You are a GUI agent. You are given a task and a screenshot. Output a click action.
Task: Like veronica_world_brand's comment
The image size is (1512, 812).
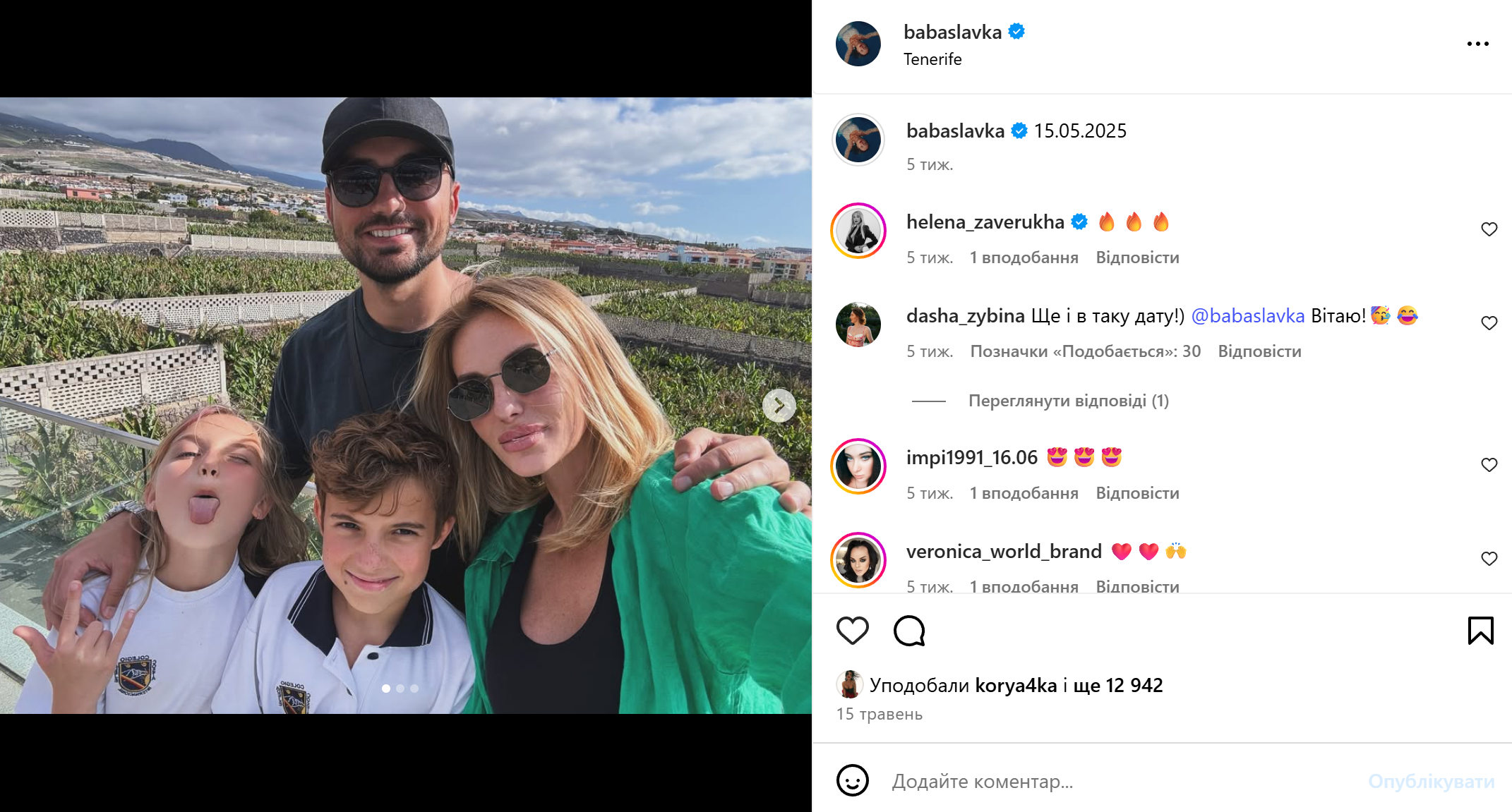1489,559
